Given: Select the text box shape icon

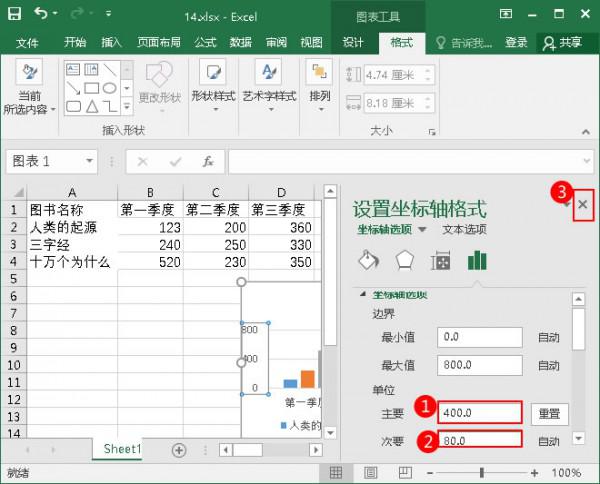Looking at the screenshot, I should pos(73,69).
